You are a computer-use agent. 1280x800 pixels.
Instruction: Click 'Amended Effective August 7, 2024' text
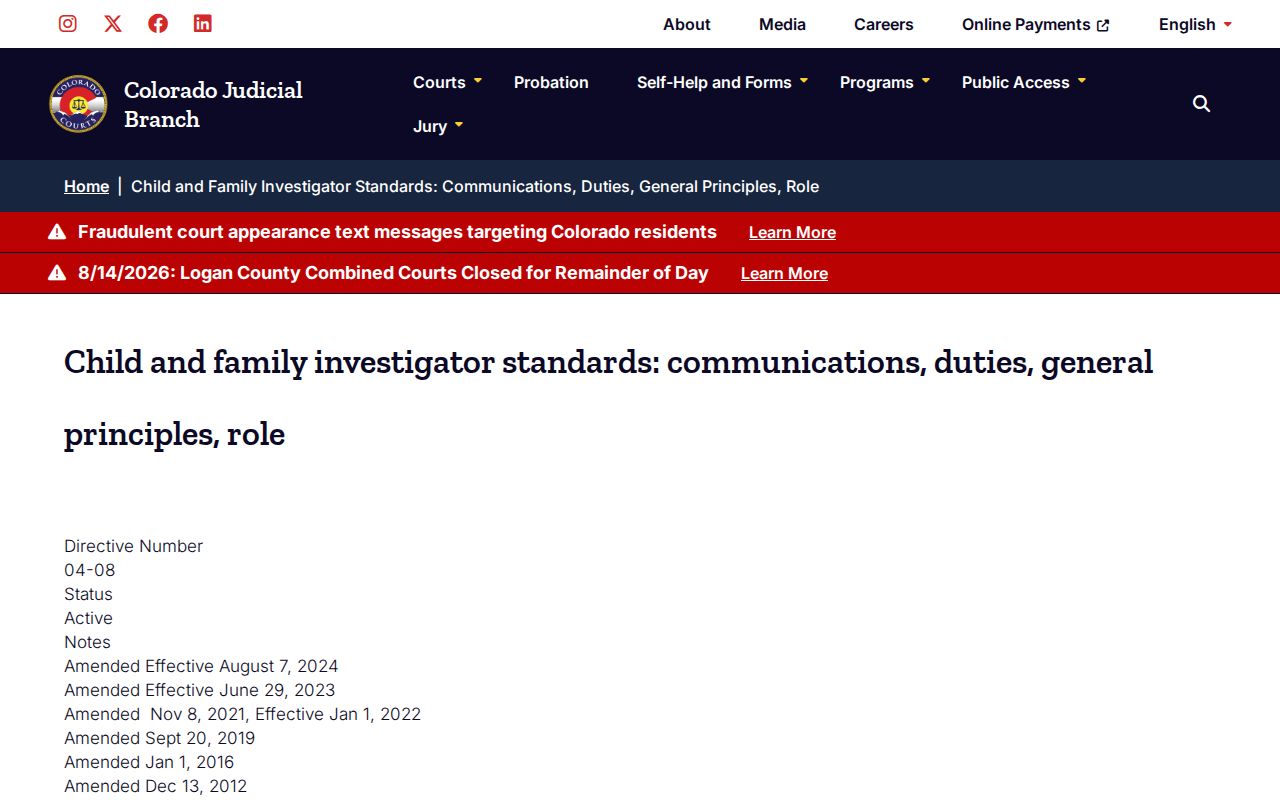[x=201, y=666]
